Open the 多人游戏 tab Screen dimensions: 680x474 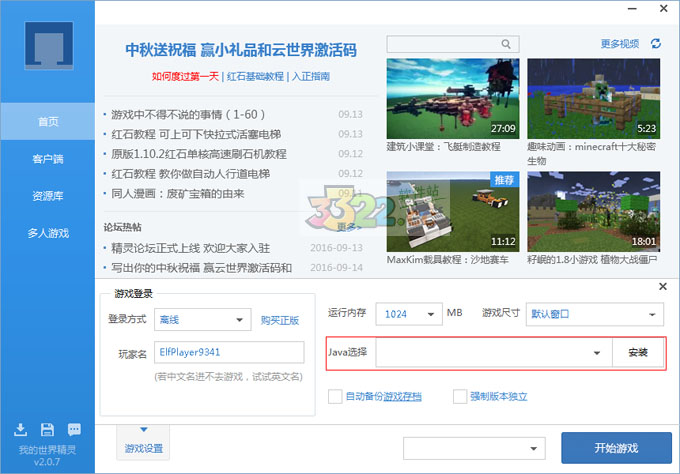pos(48,233)
